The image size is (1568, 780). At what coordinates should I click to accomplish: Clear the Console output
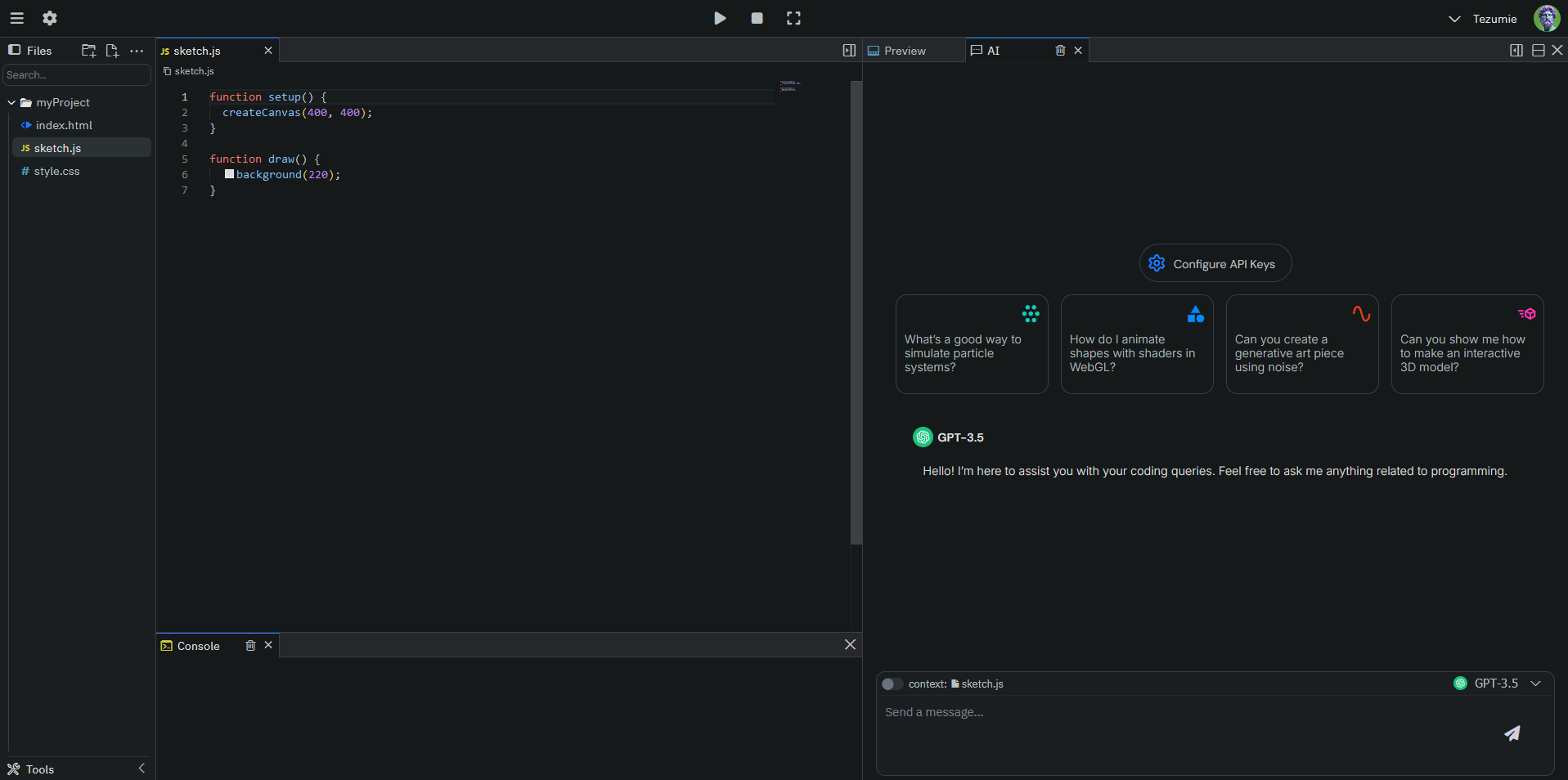point(250,646)
